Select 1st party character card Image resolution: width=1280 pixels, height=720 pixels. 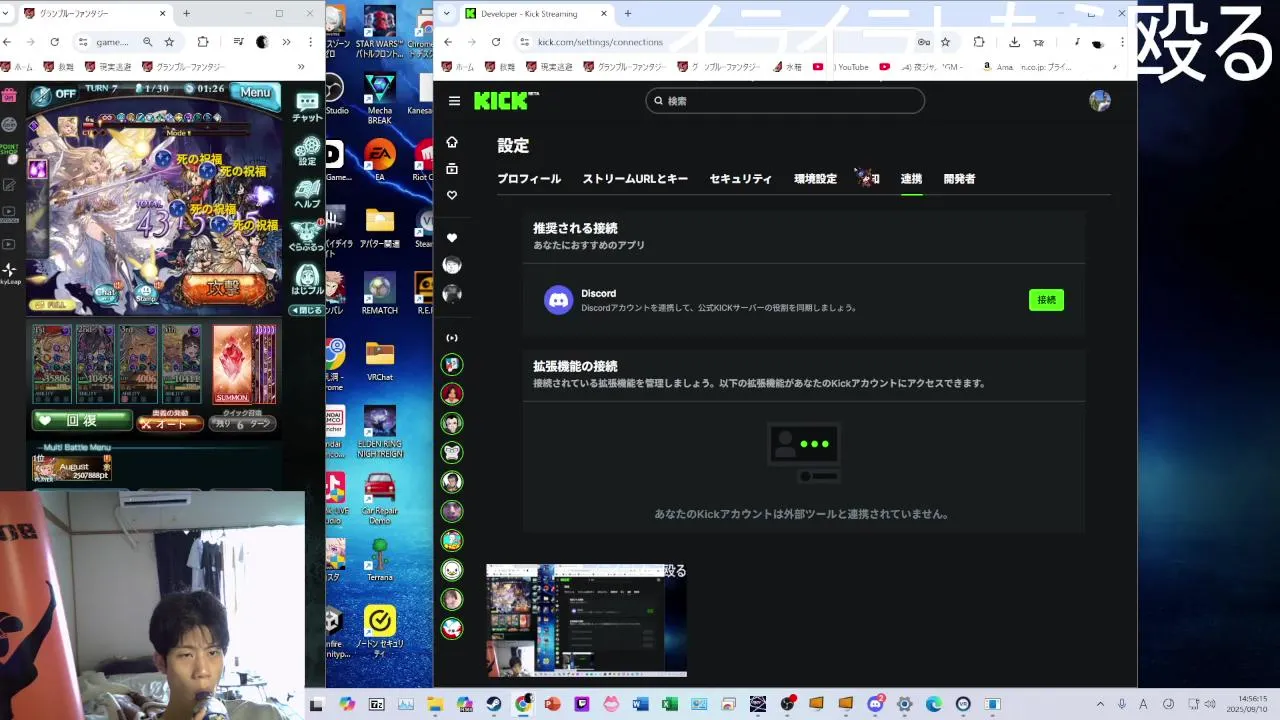click(x=52, y=364)
